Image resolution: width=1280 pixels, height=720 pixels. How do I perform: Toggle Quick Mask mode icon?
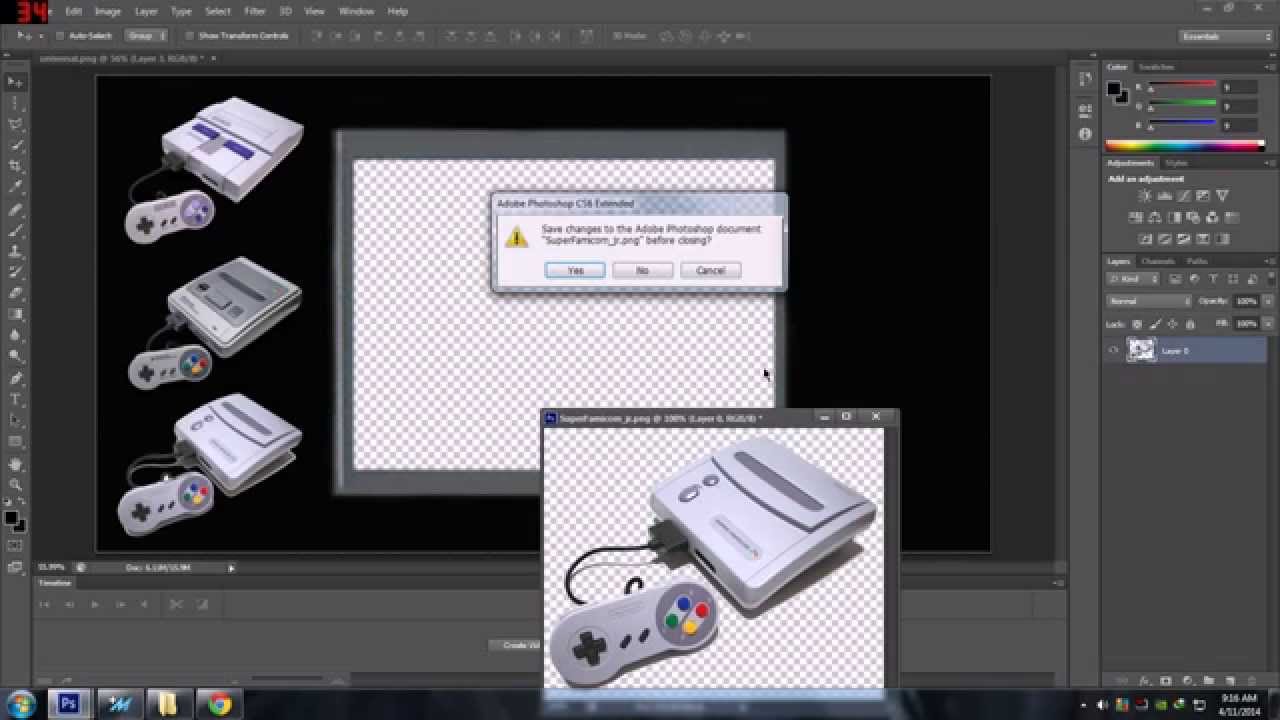coord(15,546)
